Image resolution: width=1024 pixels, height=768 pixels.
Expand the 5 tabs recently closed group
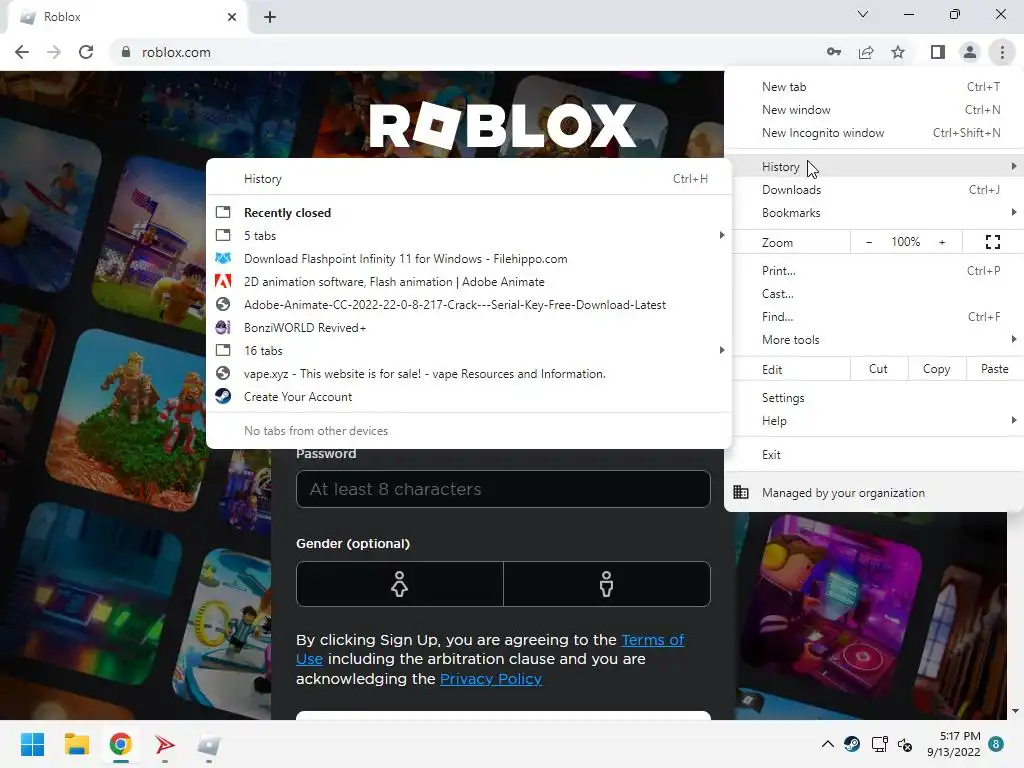point(468,236)
